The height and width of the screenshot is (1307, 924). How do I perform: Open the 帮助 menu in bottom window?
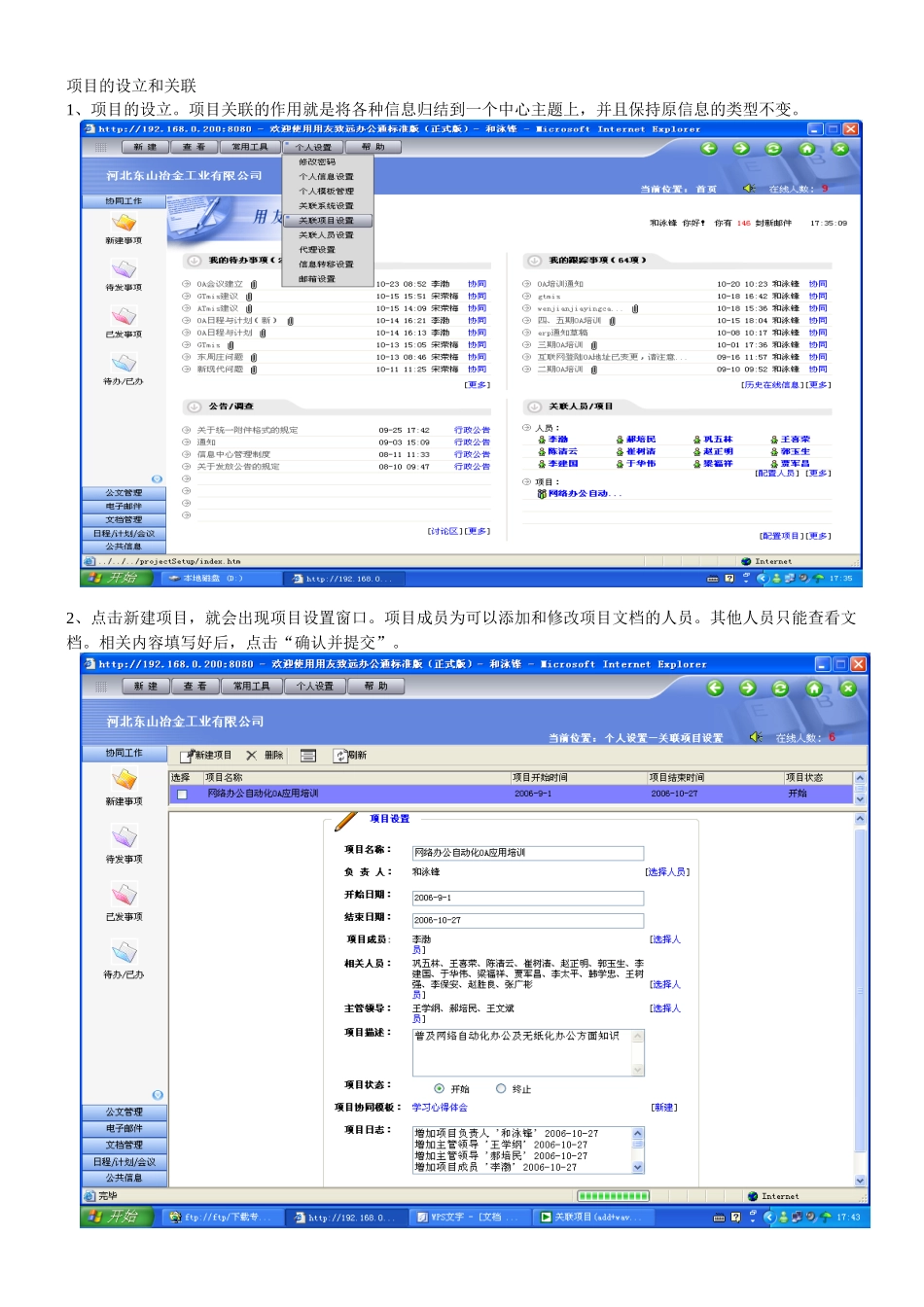(375, 686)
